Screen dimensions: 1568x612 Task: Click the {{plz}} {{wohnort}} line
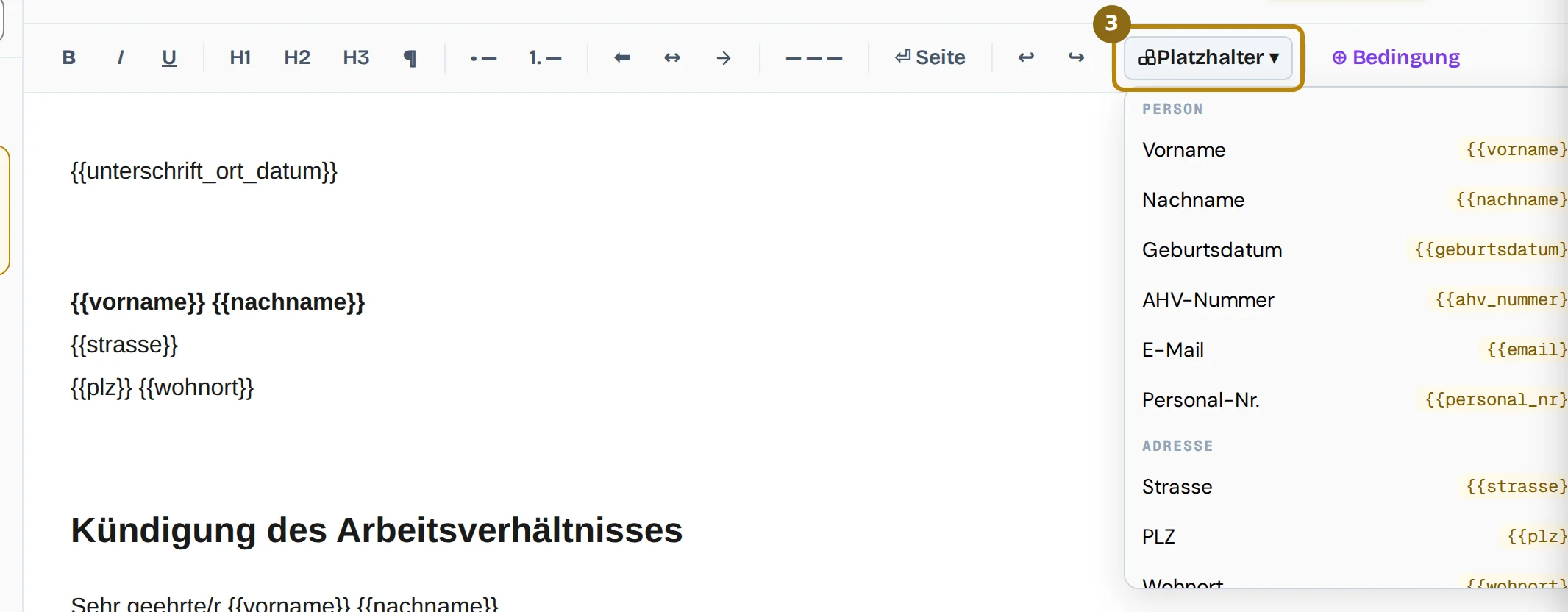coord(162,388)
